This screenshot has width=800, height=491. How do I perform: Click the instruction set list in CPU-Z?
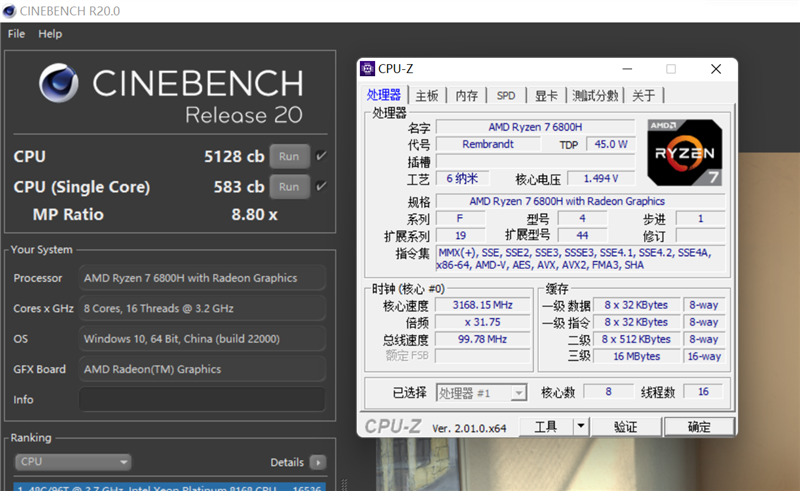click(581, 259)
